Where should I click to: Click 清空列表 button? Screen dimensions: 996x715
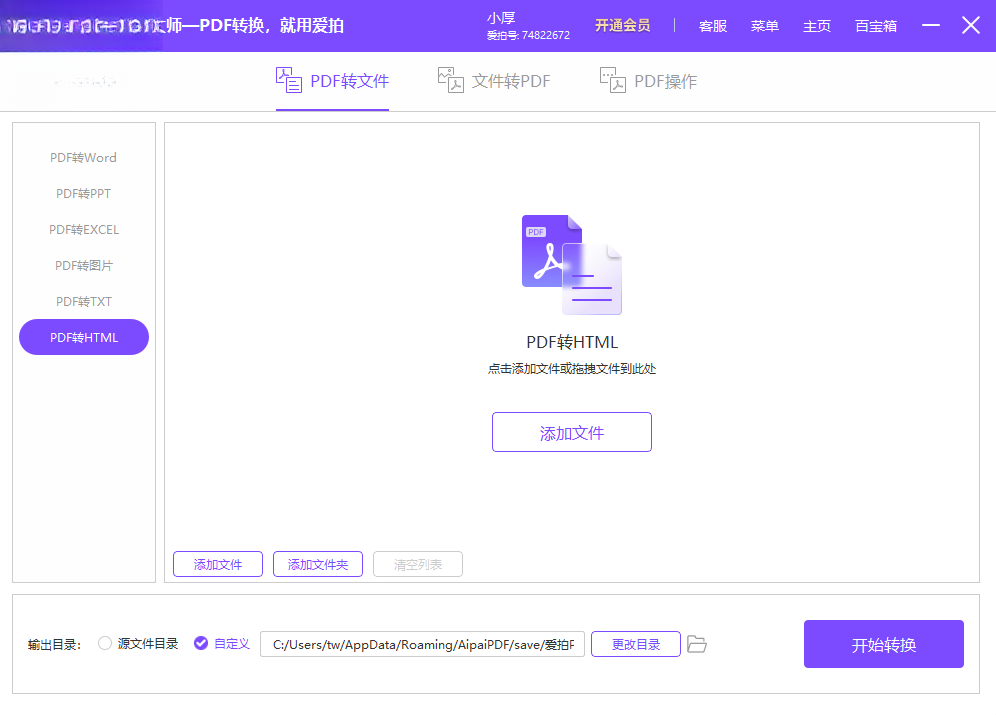pyautogui.click(x=418, y=564)
